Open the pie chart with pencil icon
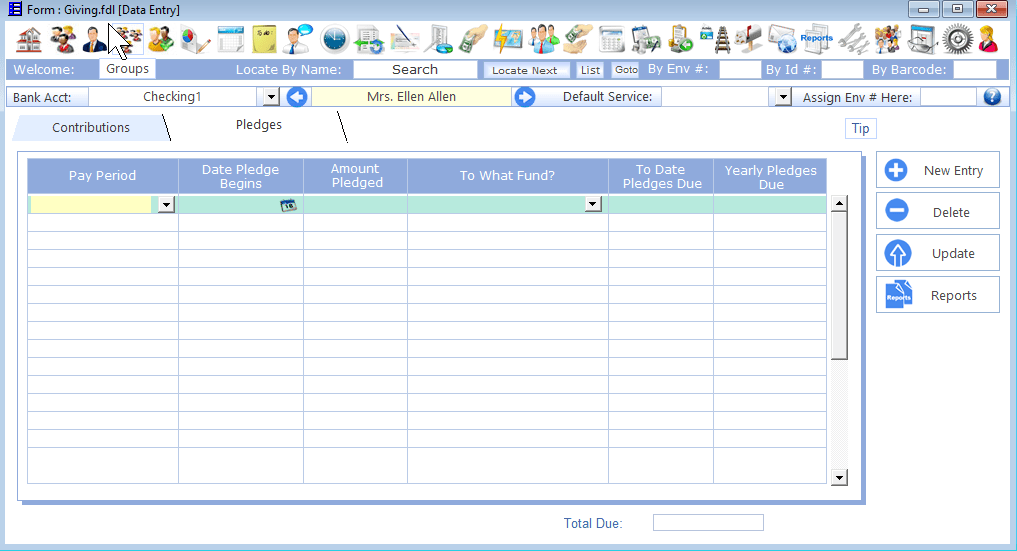This screenshot has height=551, width=1017. [x=195, y=40]
